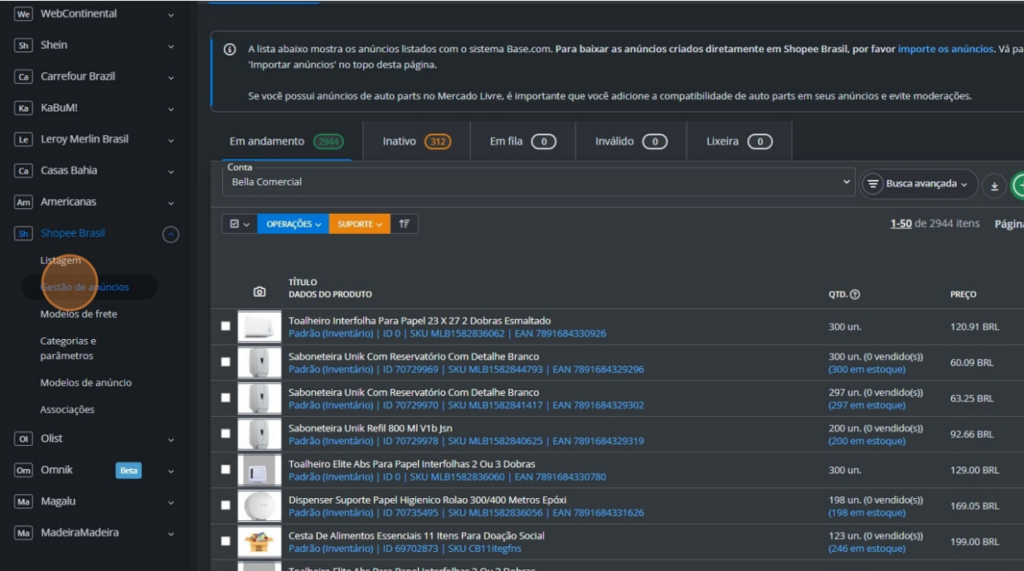Image resolution: width=1024 pixels, height=571 pixels.
Task: Click the download icon beside Busca avançada
Action: pyautogui.click(x=994, y=185)
